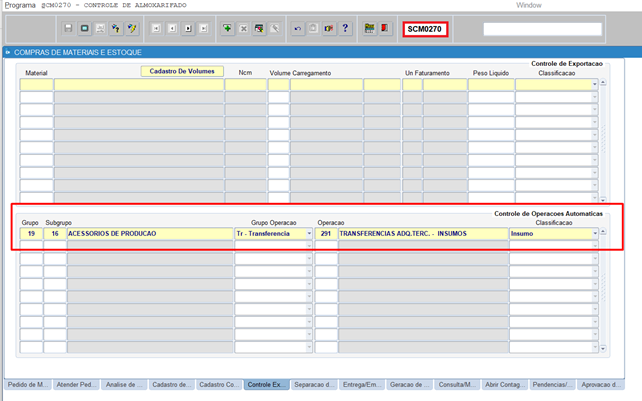Exit form using the red door icon
Screen dimensions: 642x401
pyautogui.click(x=385, y=28)
